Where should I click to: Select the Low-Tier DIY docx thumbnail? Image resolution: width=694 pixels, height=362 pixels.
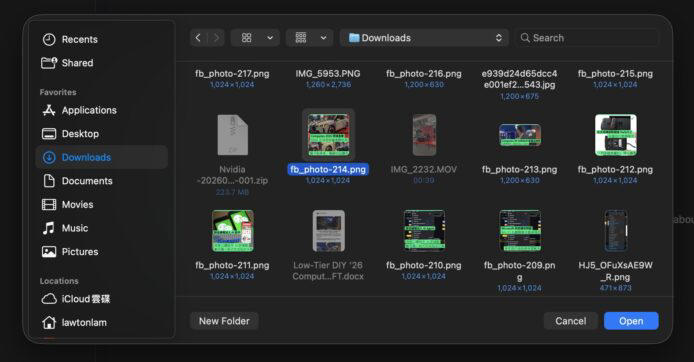click(x=328, y=231)
